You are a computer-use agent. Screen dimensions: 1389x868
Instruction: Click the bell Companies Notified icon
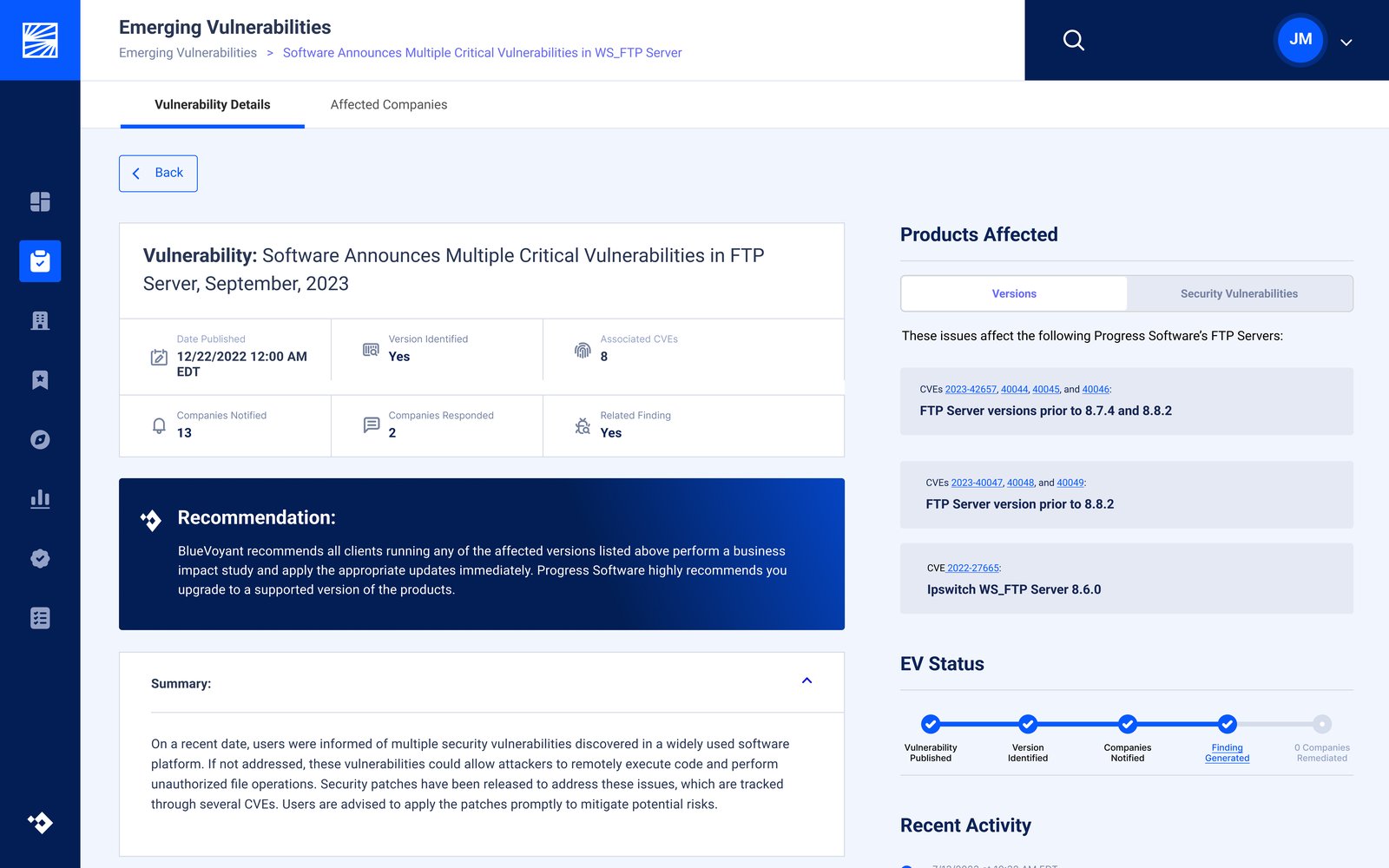coord(159,425)
